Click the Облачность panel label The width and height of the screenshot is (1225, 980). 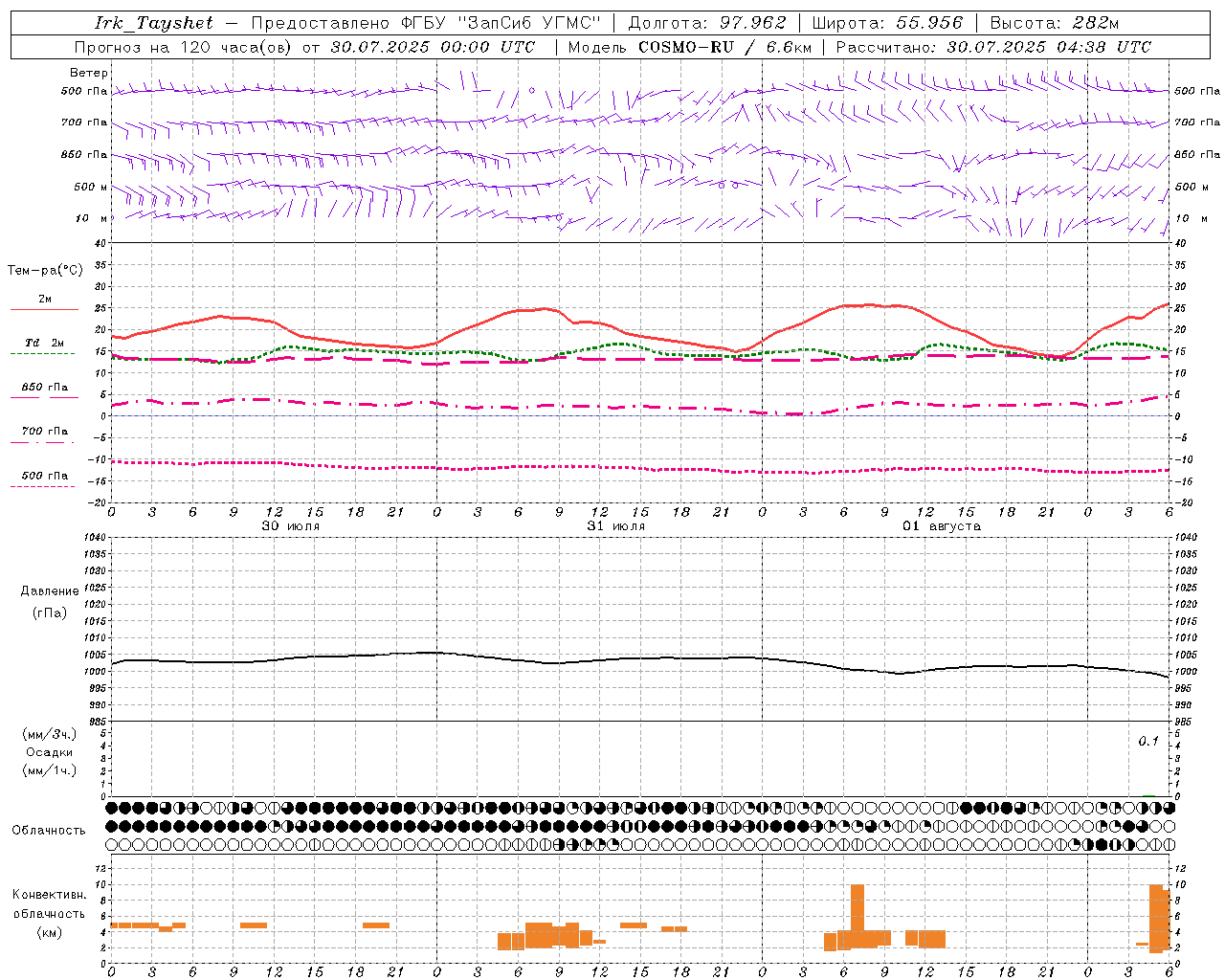point(49,830)
